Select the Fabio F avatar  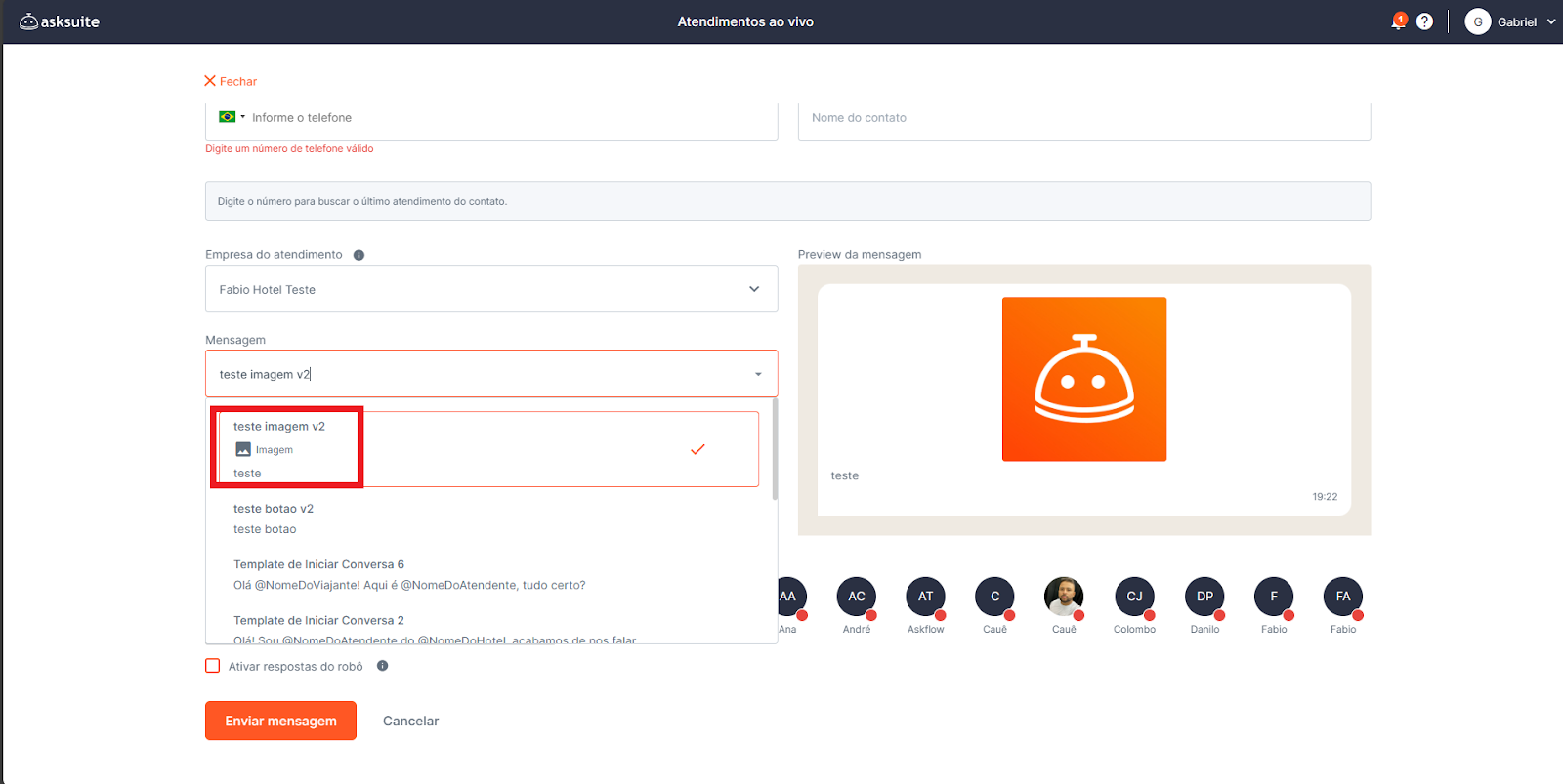pyautogui.click(x=1274, y=597)
